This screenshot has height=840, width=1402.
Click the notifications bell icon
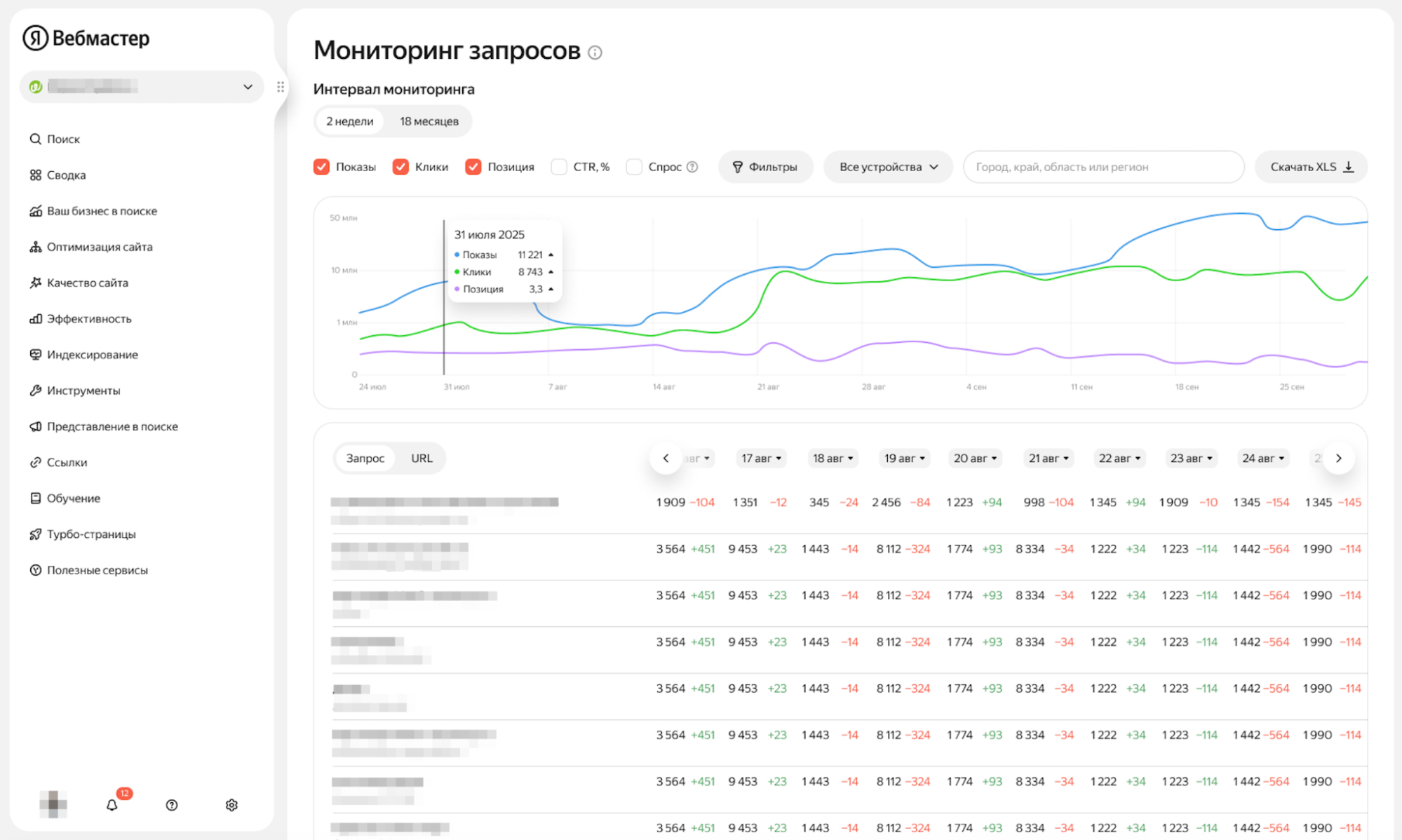coord(112,805)
